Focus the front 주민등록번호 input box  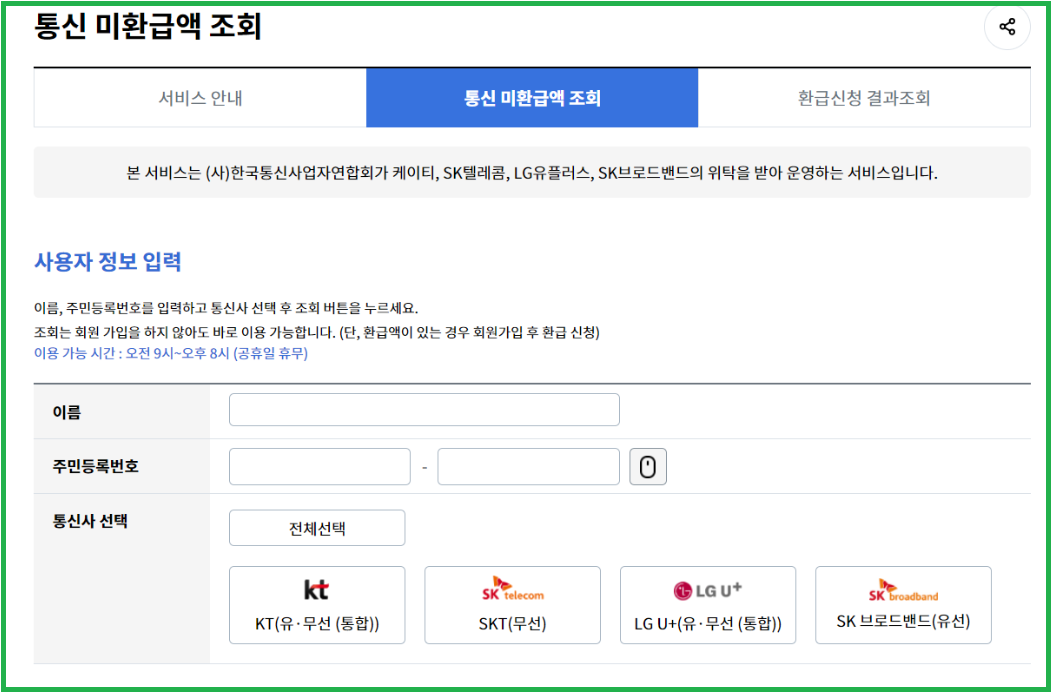(319, 466)
